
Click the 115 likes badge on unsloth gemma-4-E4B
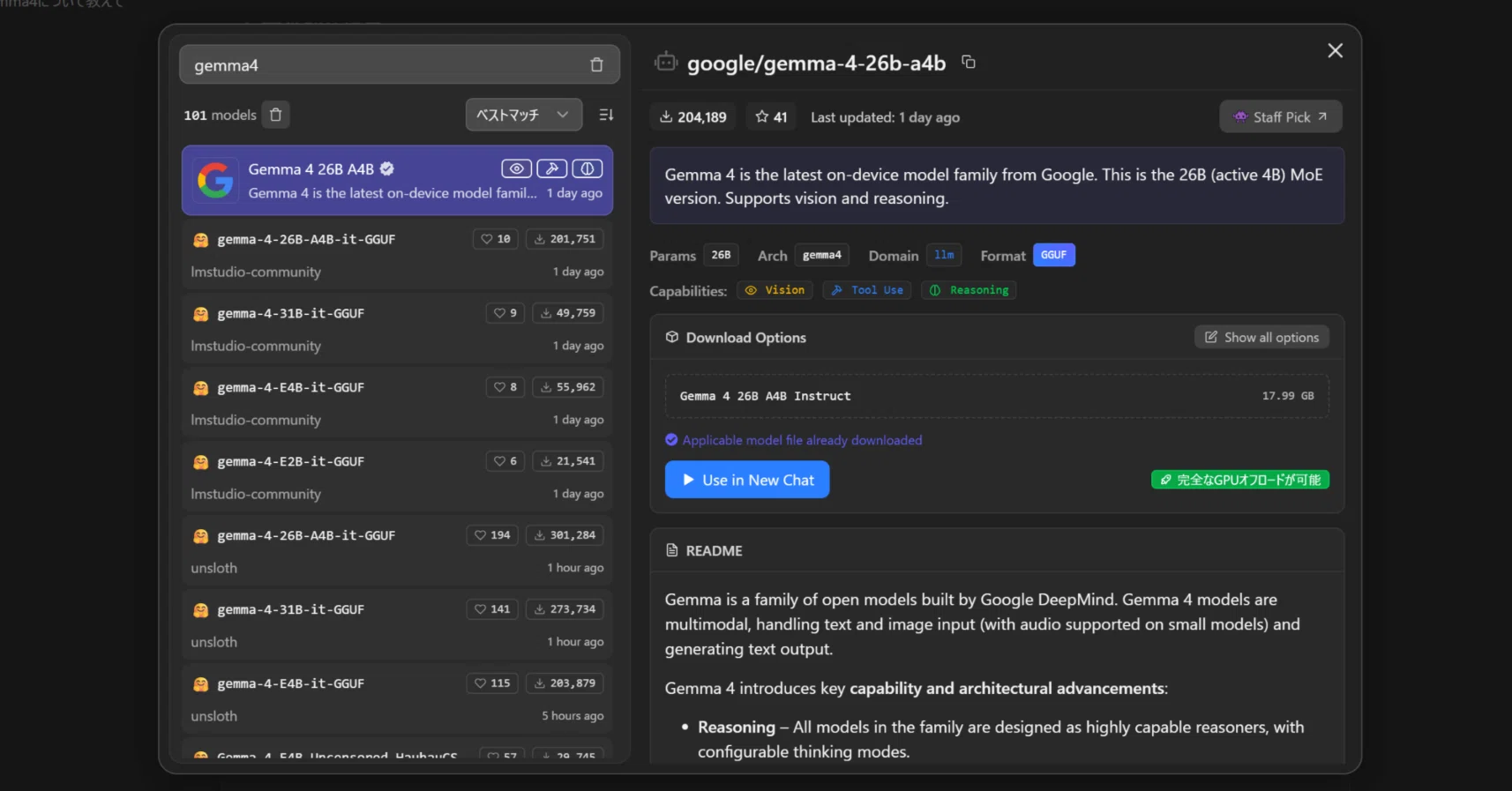(492, 683)
